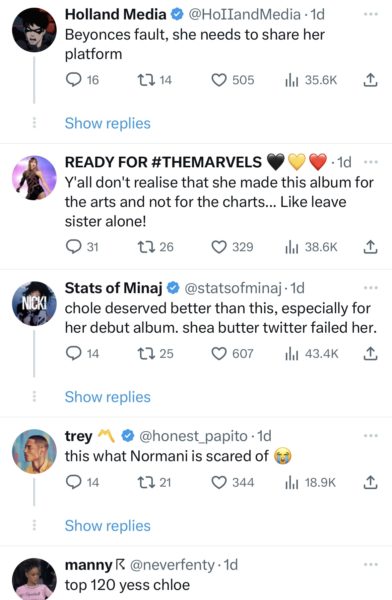Share trey's tweet about Normani
This screenshot has width=392, height=600.
pos(370,483)
